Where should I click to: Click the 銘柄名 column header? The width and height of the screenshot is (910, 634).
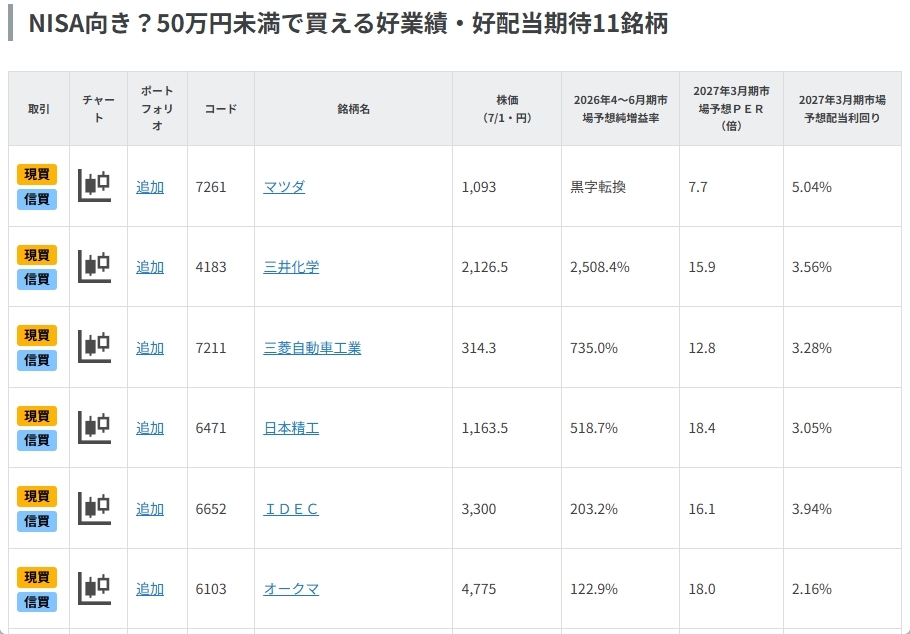353,109
